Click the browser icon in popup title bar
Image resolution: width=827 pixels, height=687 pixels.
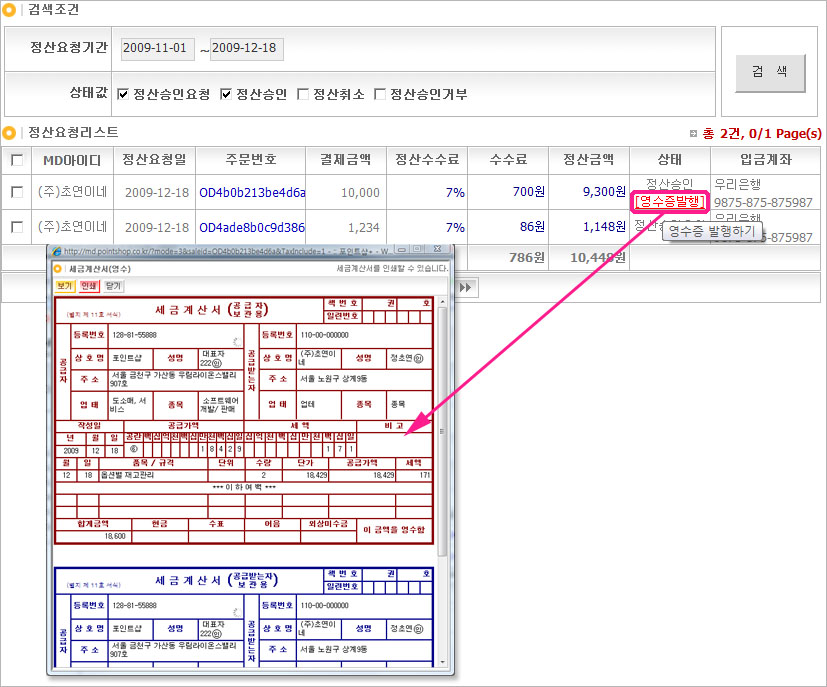(58, 250)
